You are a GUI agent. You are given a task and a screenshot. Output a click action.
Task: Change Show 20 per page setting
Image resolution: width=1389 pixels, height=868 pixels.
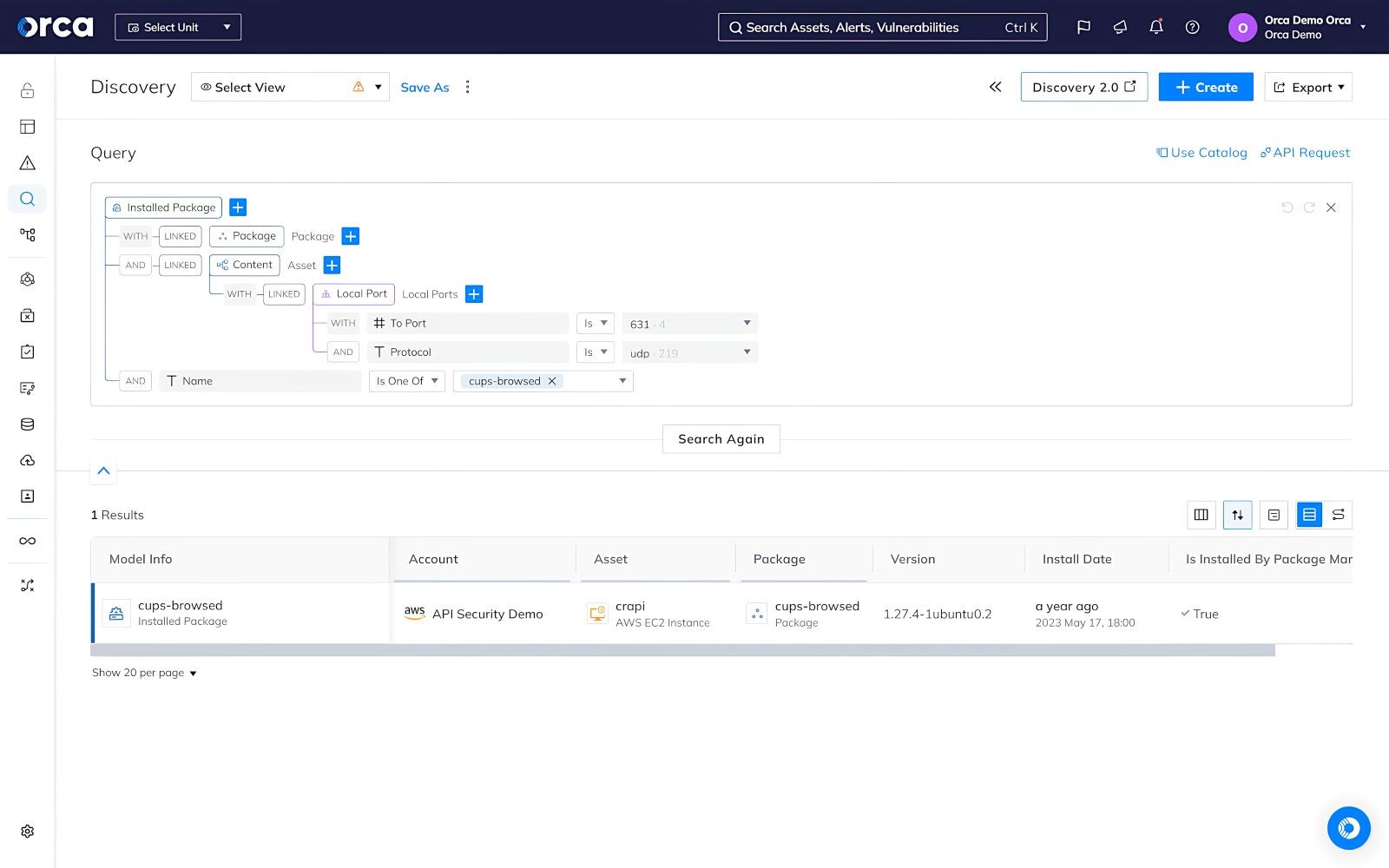click(x=144, y=673)
